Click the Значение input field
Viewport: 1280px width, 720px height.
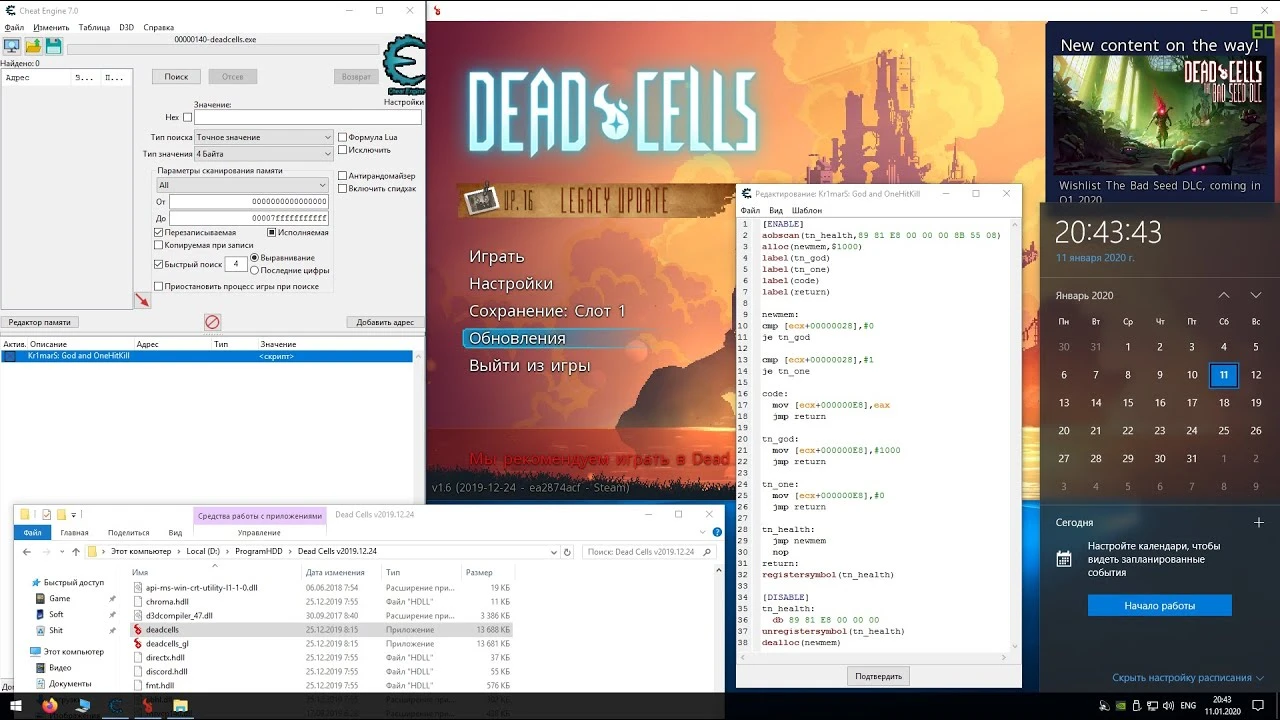[310, 116]
